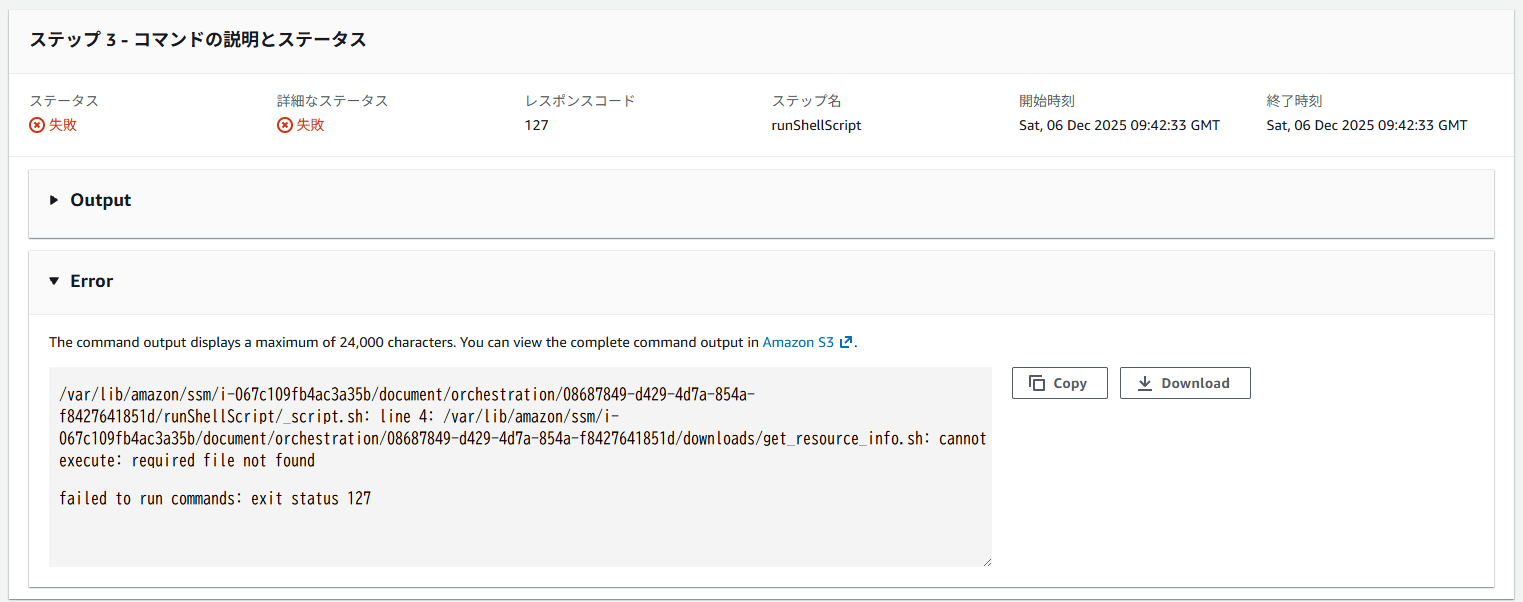1523x602 pixels.
Task: Click the runShellScript step name
Action: [x=816, y=126]
